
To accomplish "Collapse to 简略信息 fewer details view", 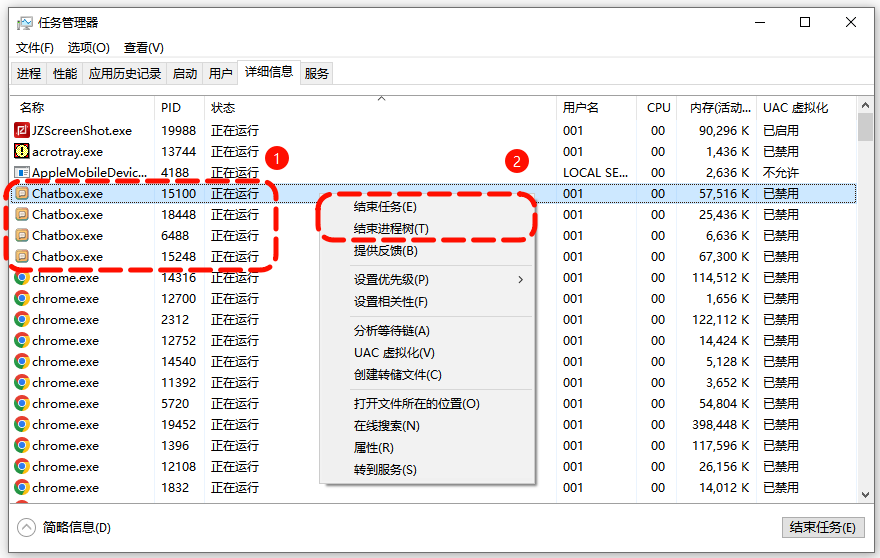I will pos(63,528).
